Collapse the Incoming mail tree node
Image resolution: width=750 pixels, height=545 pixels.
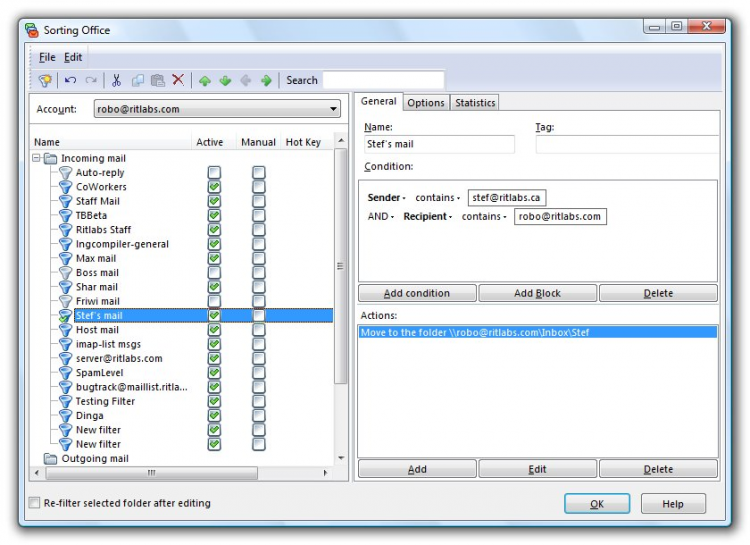point(36,157)
